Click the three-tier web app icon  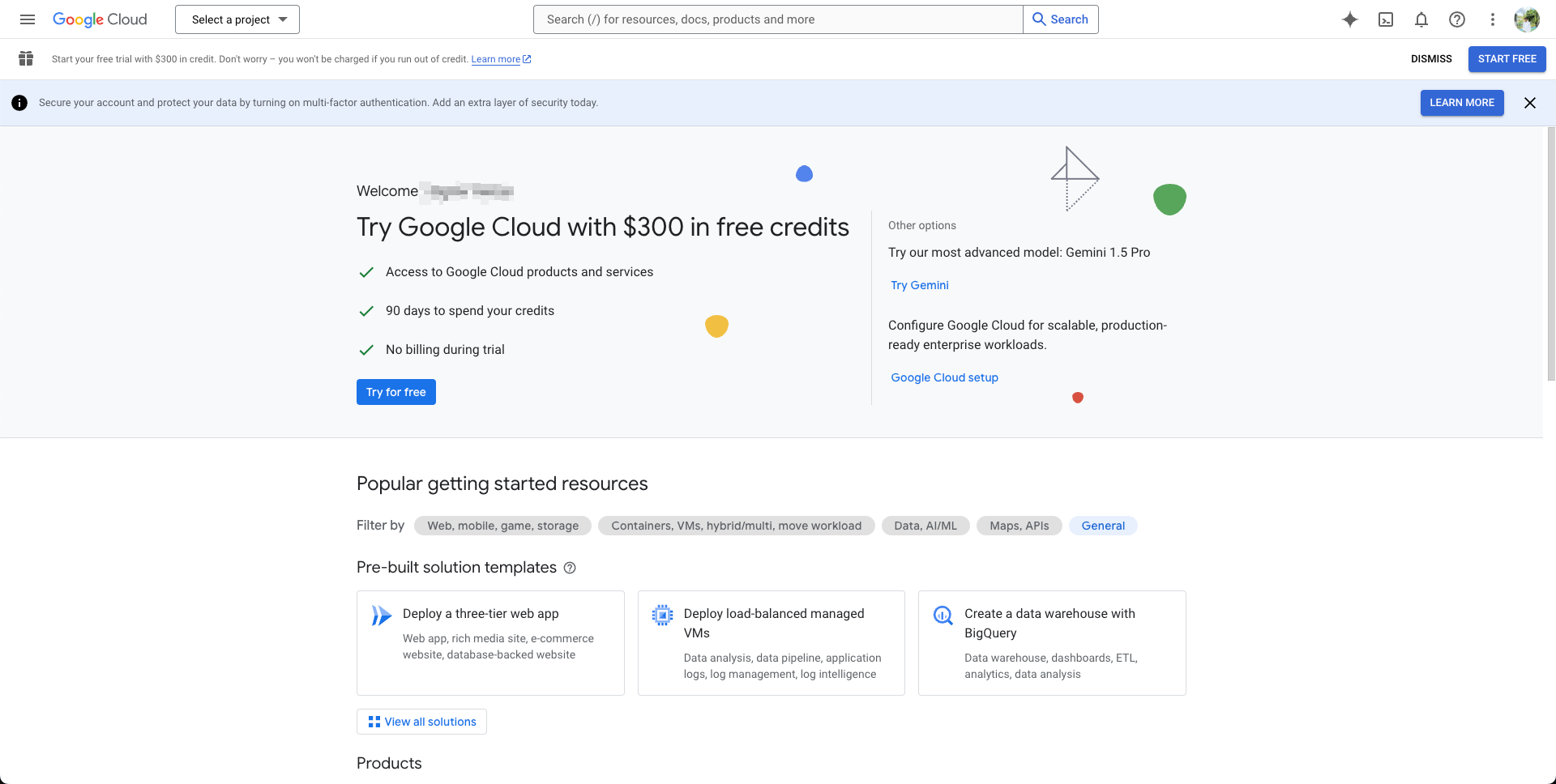(x=381, y=616)
